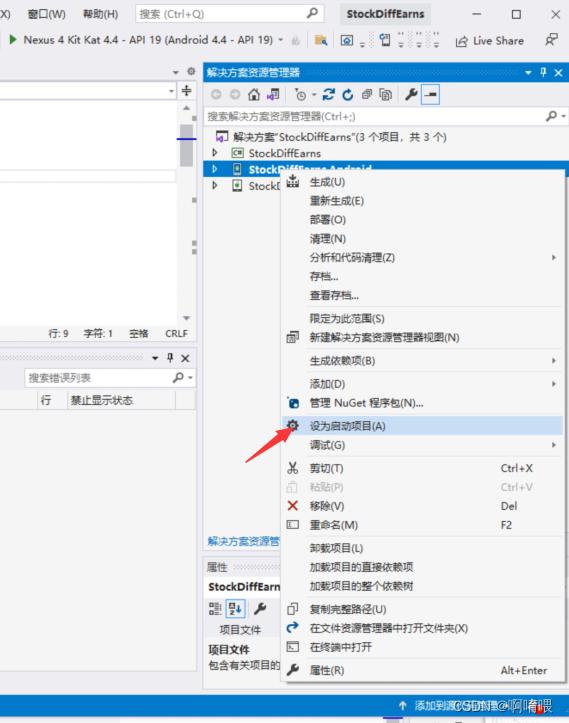The height and width of the screenshot is (723, 569).
Task: Switch views icon in Solution Explorer toolbar
Action: tap(273, 95)
